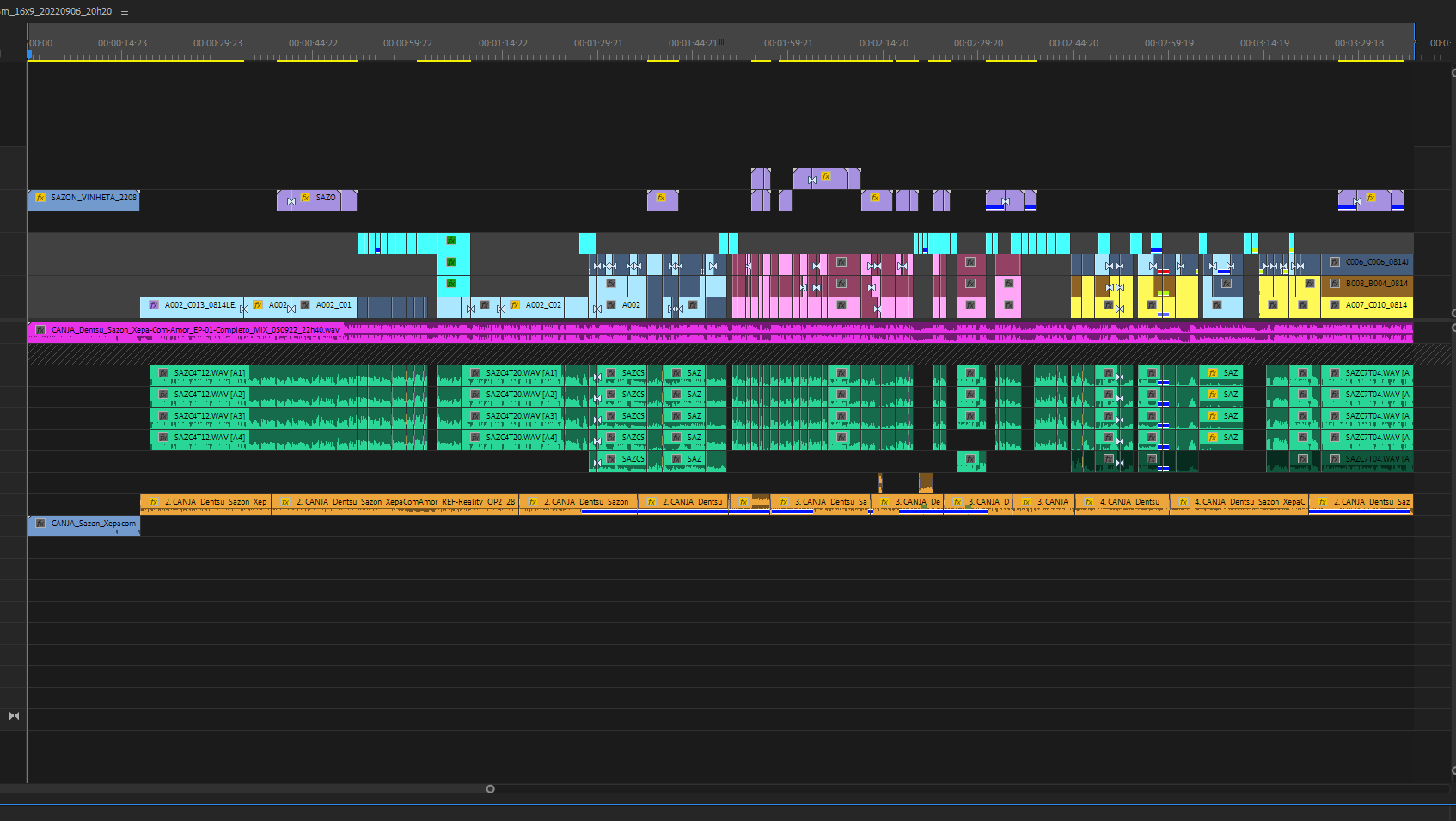Click the transition icon on the SAZO clip

tap(291, 202)
